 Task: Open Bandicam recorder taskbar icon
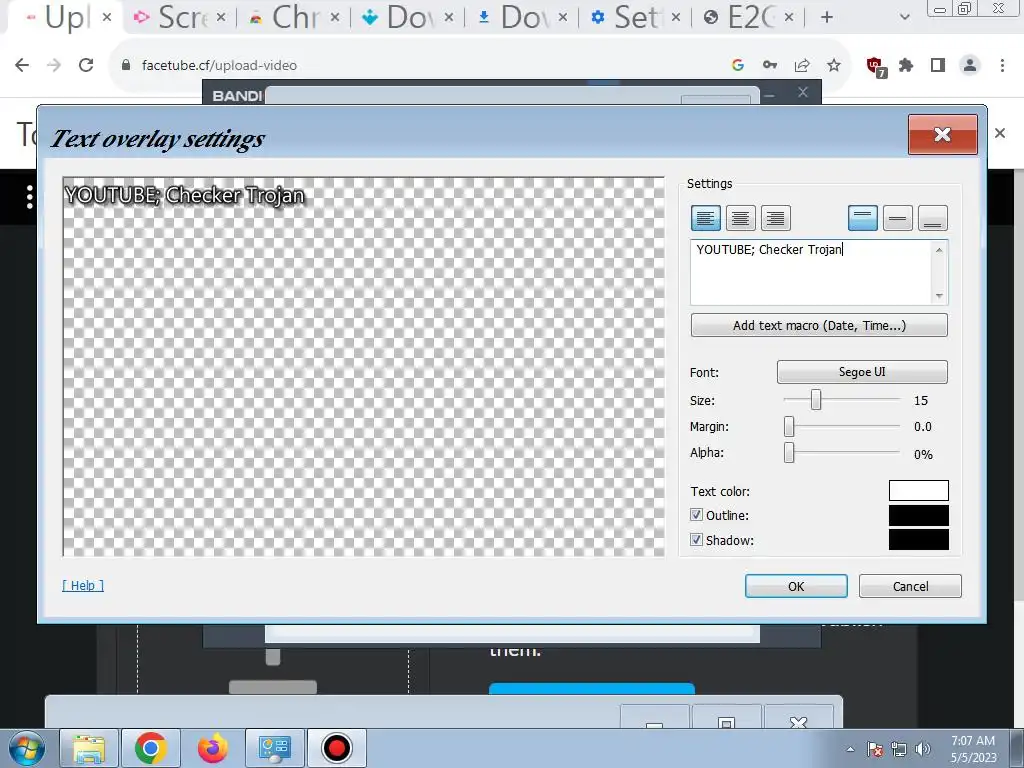coord(337,748)
